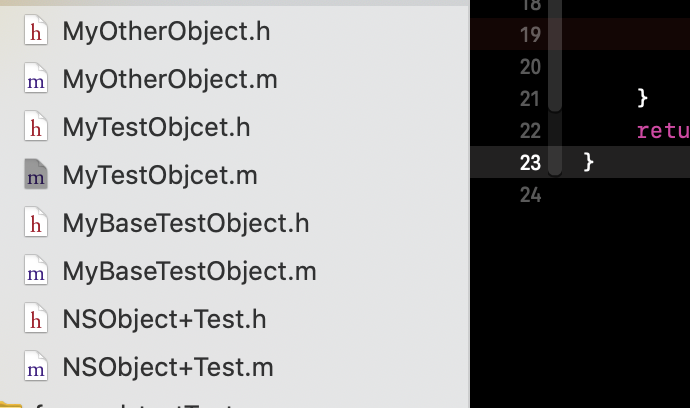690x408 pixels.
Task: Click the MyTestObjcet.m implementation file icon
Action: tap(36, 176)
